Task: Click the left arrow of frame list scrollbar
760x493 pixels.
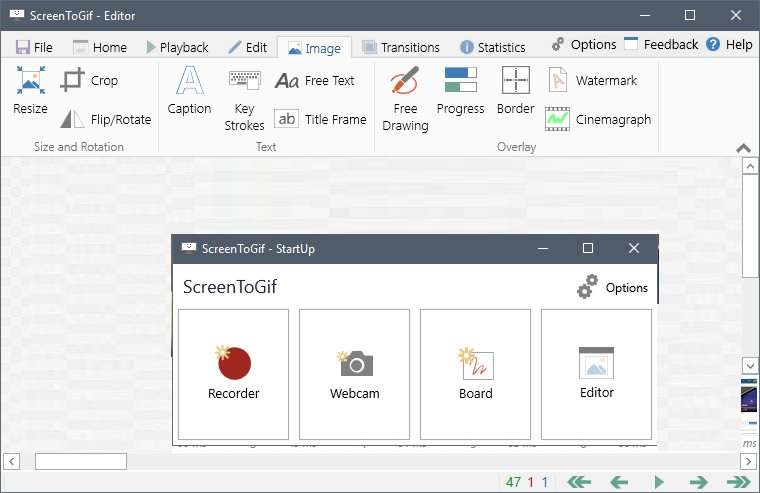Action: 12,461
